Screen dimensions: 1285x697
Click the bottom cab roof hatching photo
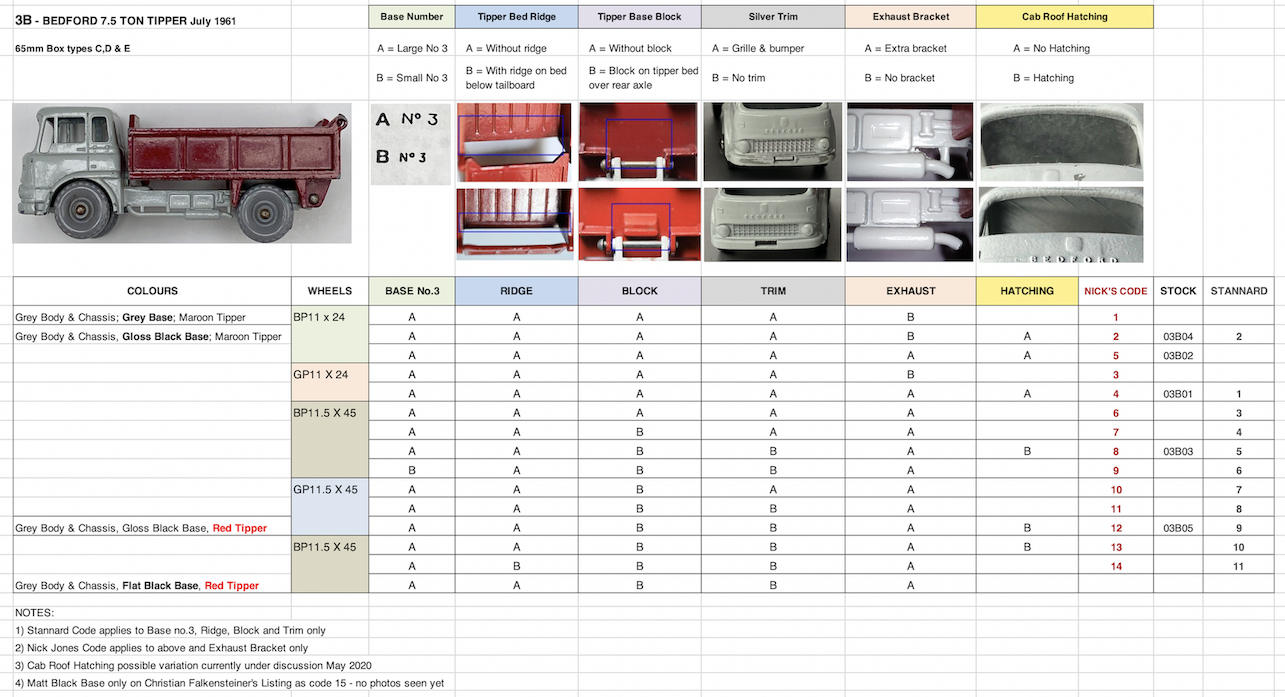[x=1064, y=225]
